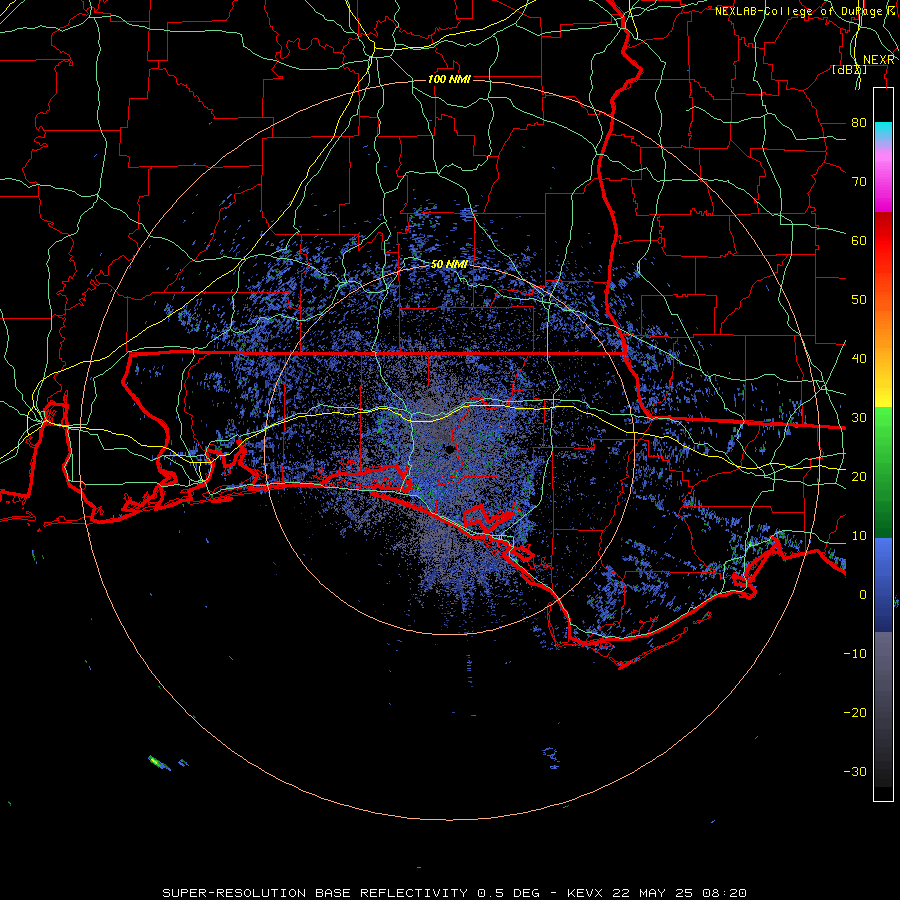Select the 80 value on dBZ scale
900x900 pixels.
point(859,123)
